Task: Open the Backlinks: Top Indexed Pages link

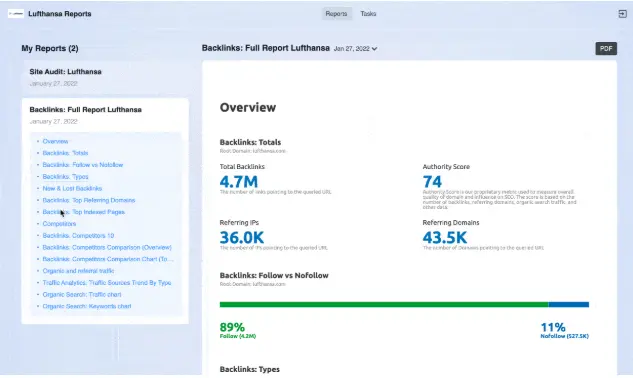Action: (84, 212)
